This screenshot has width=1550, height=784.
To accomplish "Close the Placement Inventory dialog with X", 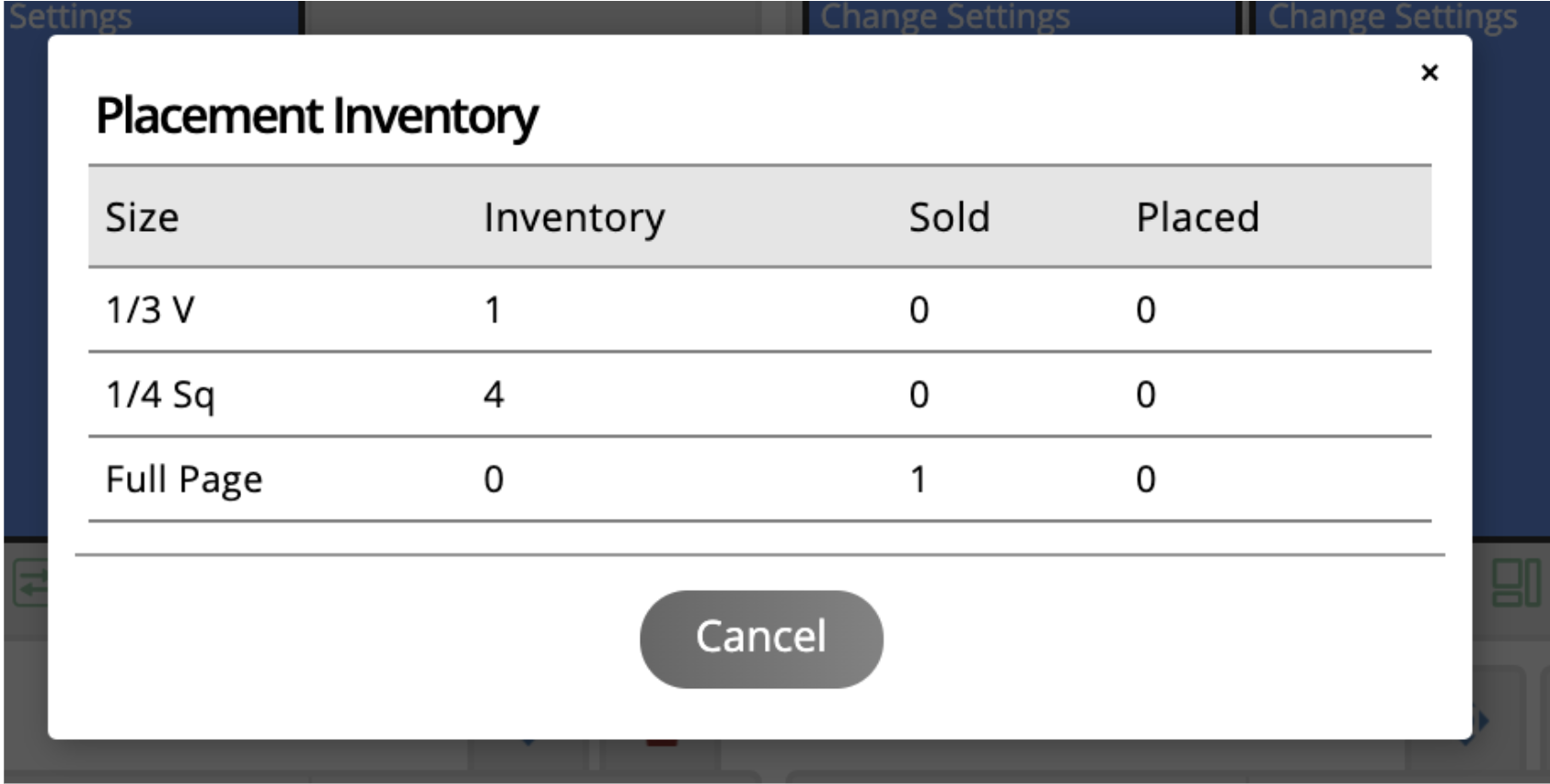I will click(1429, 73).
